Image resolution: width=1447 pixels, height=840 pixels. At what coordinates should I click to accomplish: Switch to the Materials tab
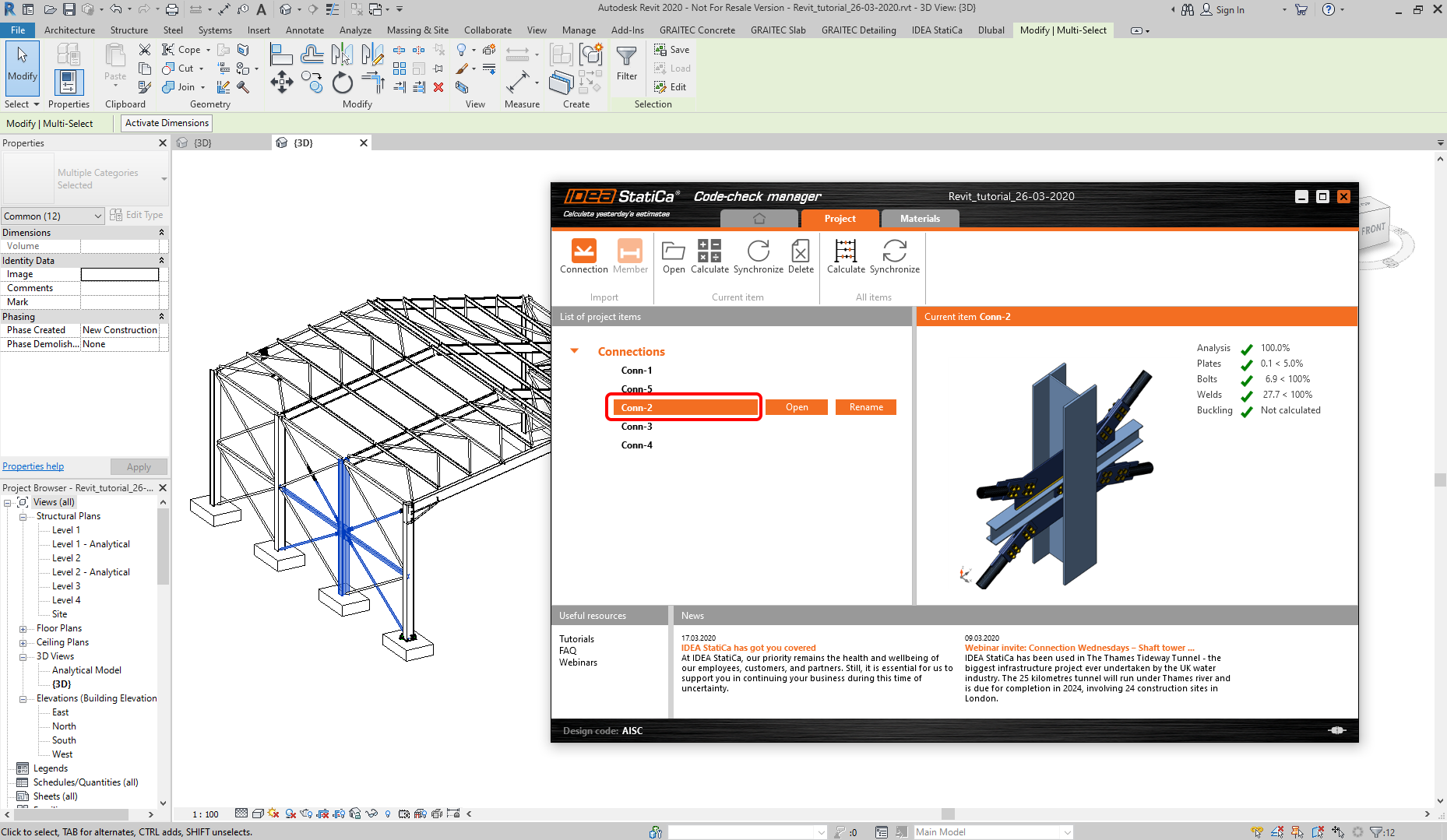920,219
